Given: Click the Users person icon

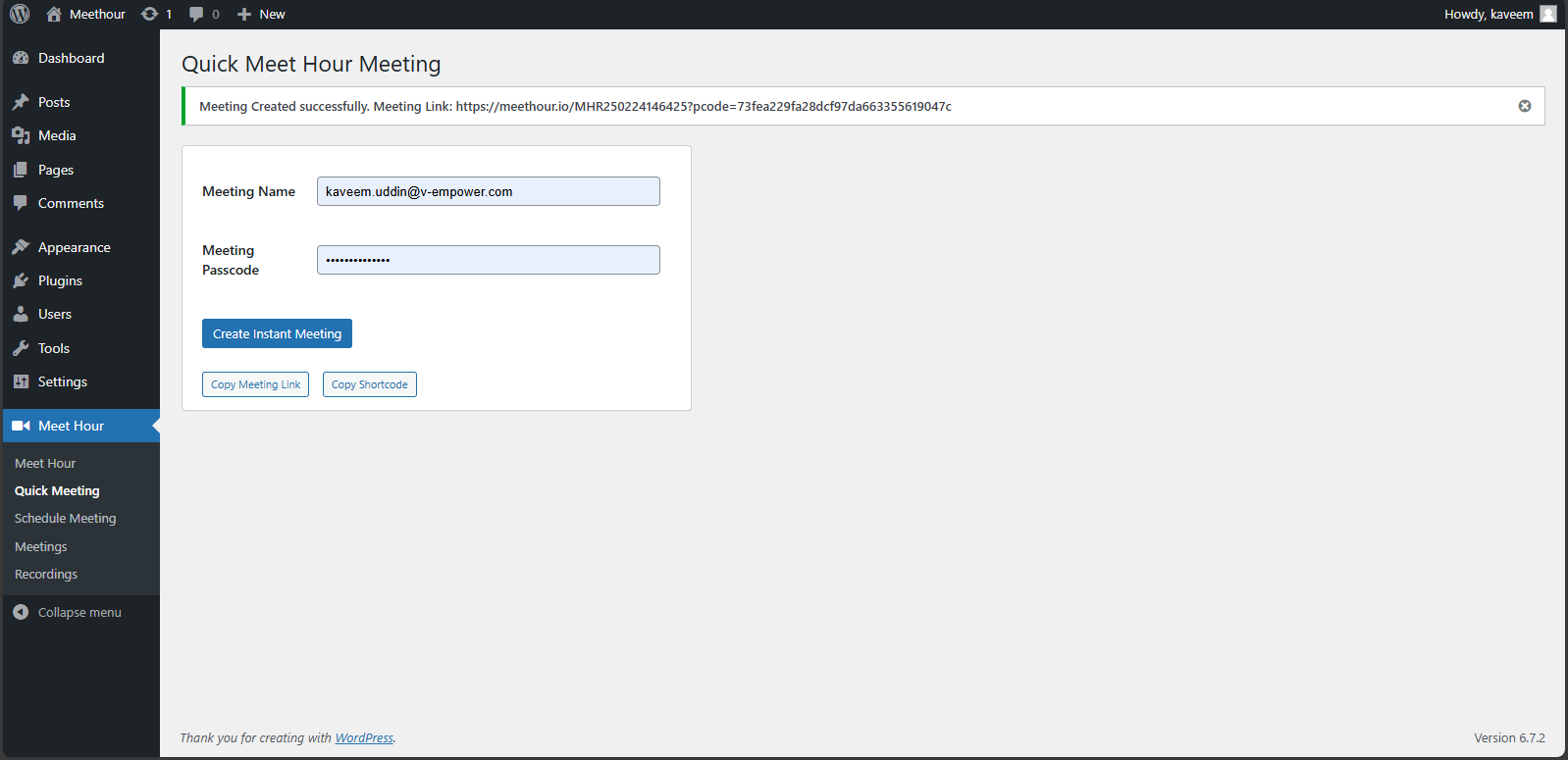Looking at the screenshot, I should (x=21, y=314).
